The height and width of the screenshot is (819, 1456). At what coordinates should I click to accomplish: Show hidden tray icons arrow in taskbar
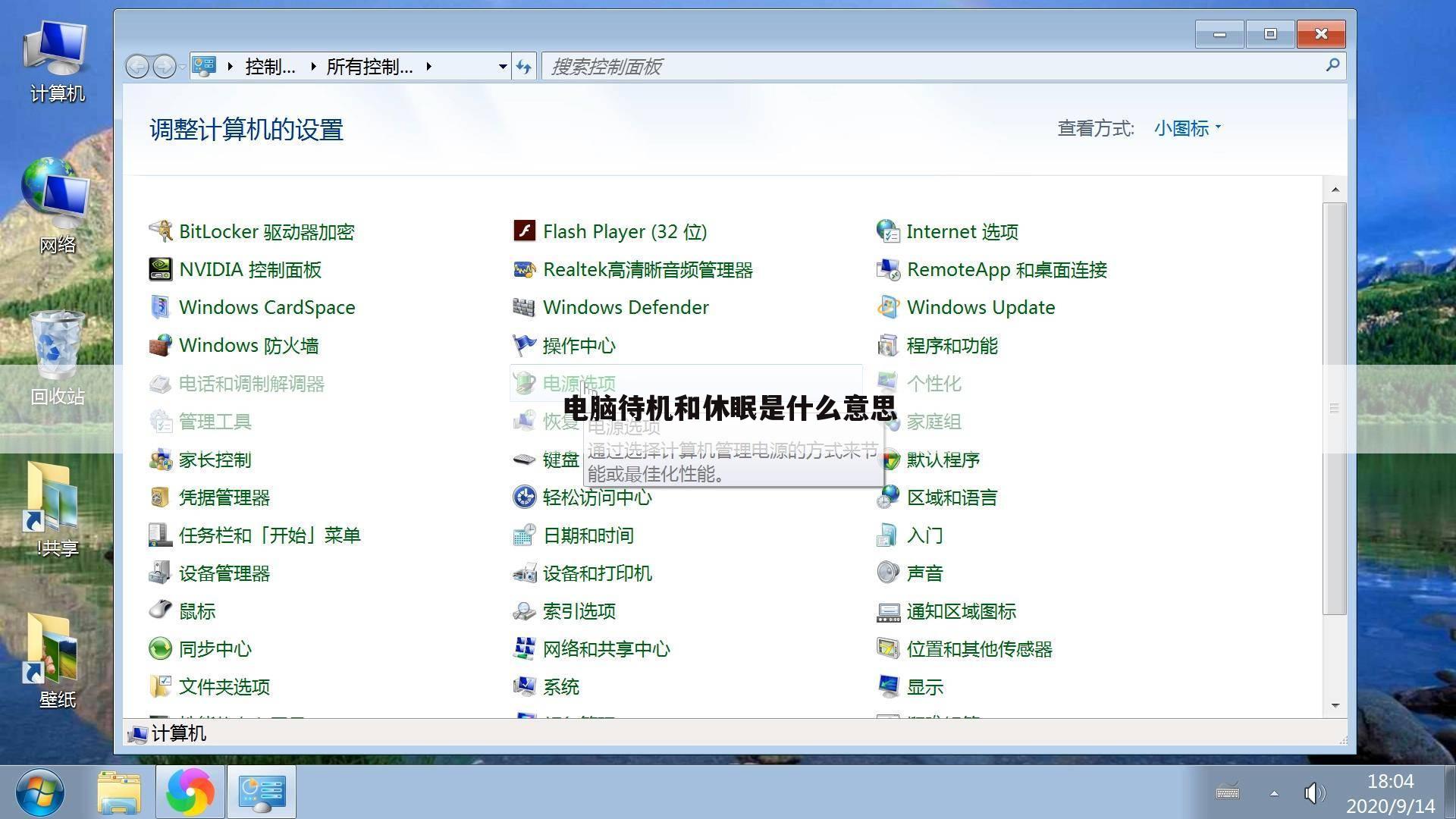click(x=1274, y=793)
